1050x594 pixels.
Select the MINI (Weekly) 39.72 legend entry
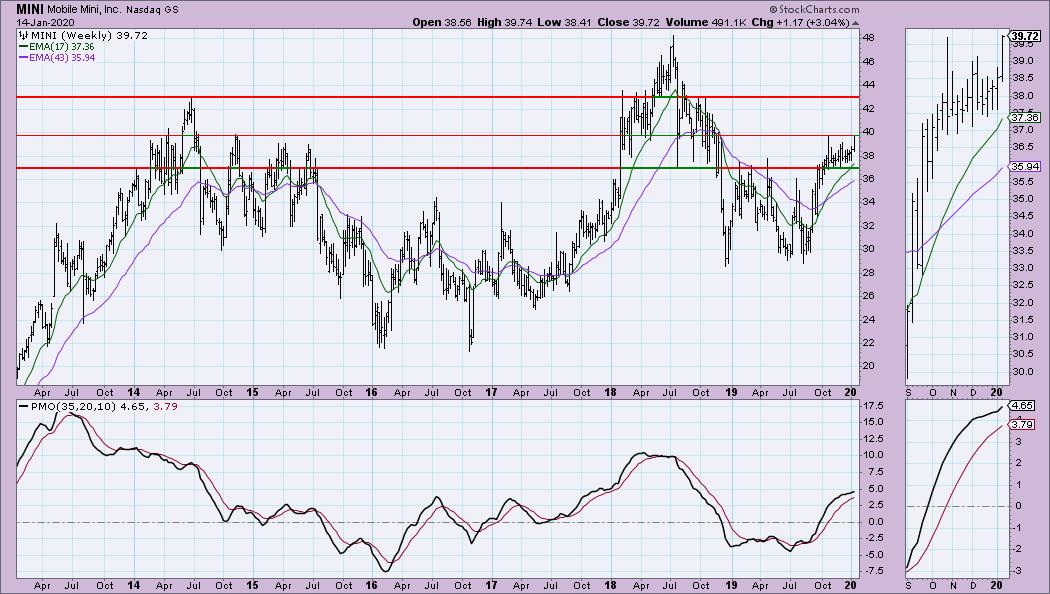[x=88, y=35]
